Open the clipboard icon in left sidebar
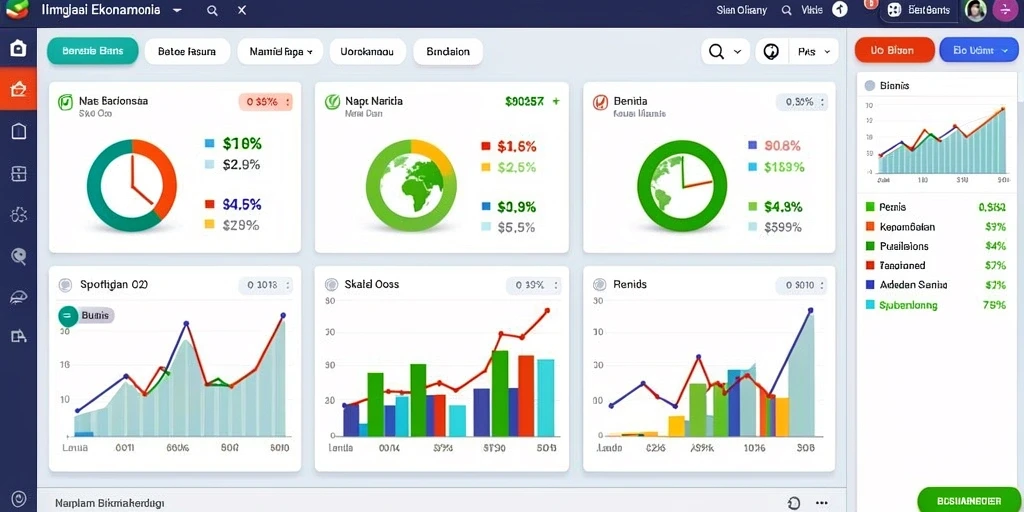This screenshot has height=512, width=1024. pyautogui.click(x=18, y=131)
